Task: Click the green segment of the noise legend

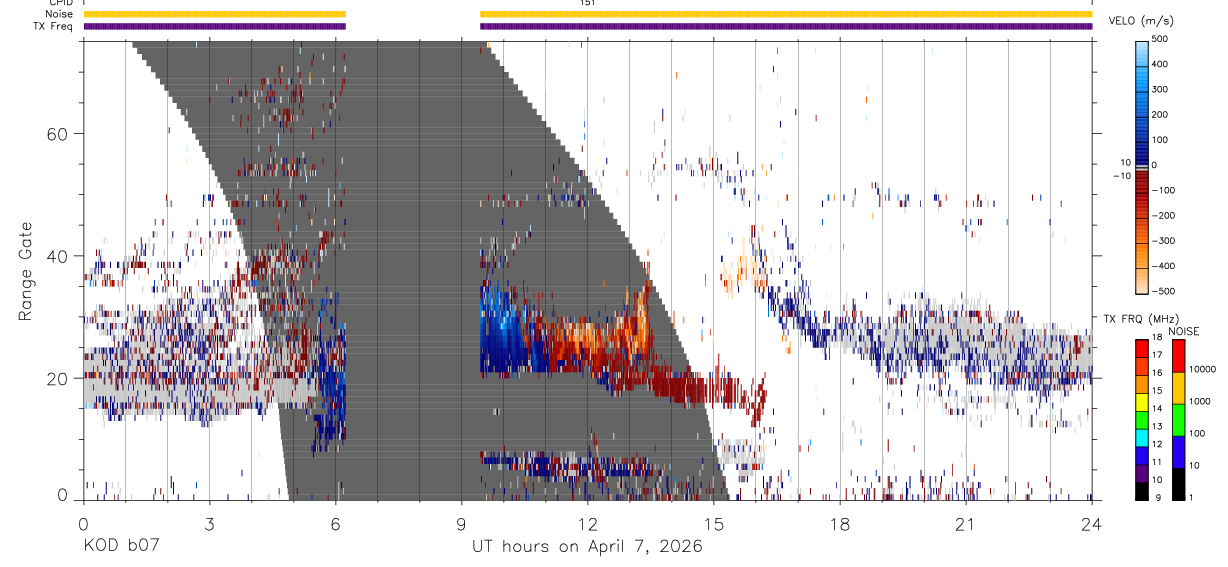Action: point(1178,420)
